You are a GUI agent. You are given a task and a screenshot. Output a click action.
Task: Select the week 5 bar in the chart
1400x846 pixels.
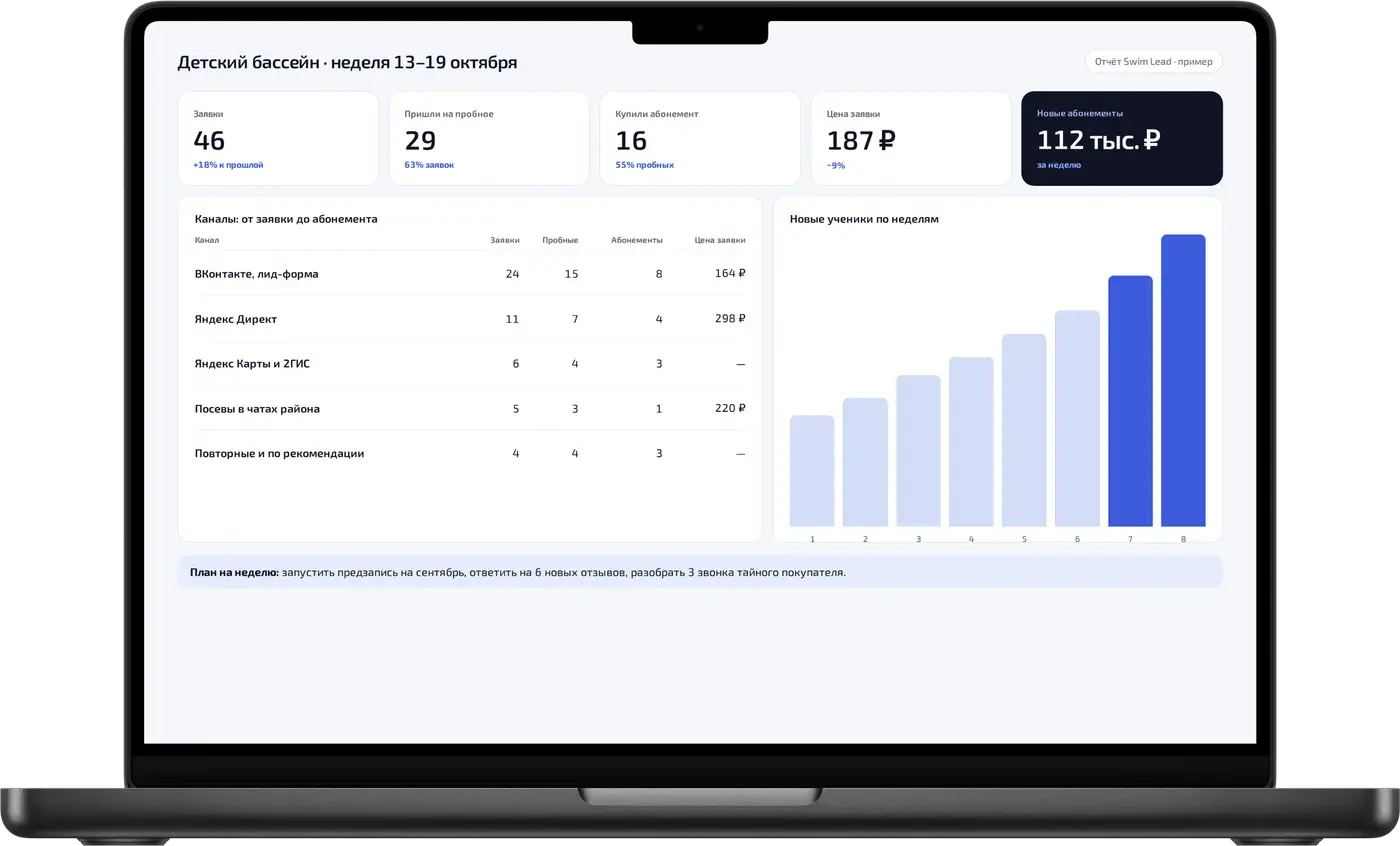[1024, 430]
